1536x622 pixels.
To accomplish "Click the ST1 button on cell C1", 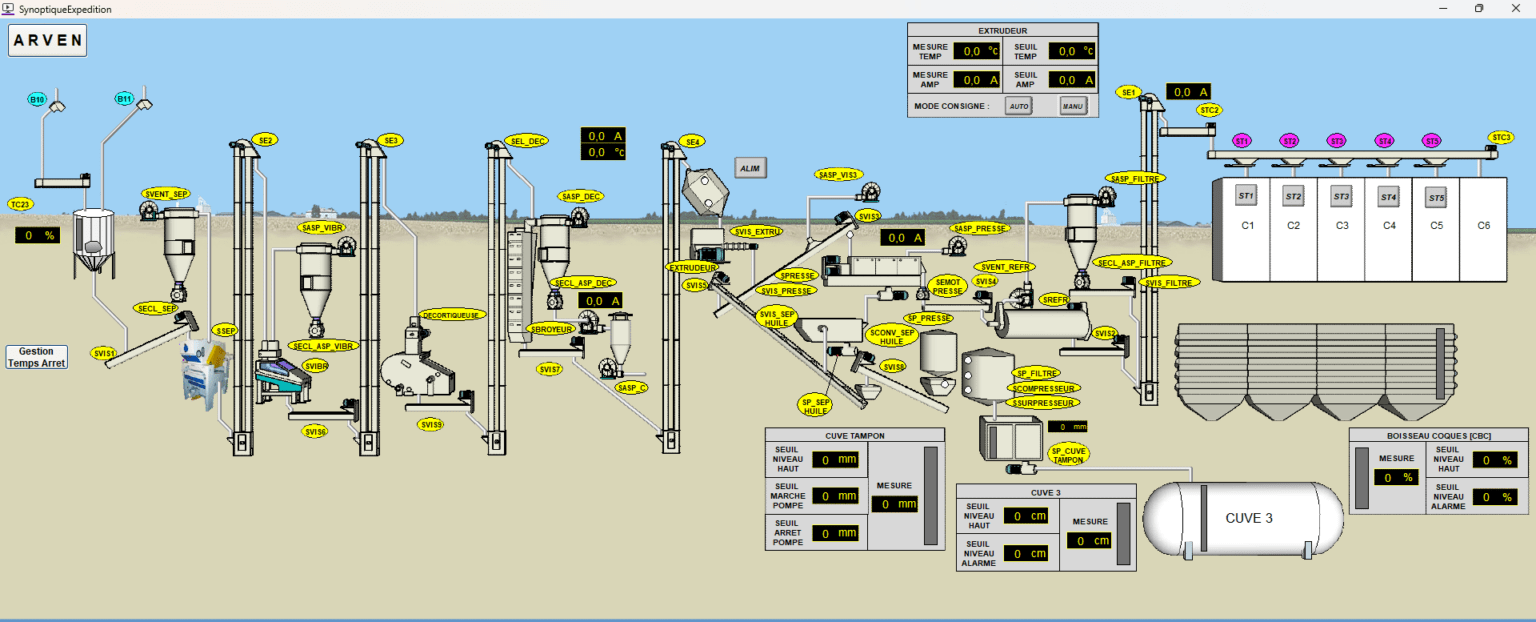I will (1246, 195).
